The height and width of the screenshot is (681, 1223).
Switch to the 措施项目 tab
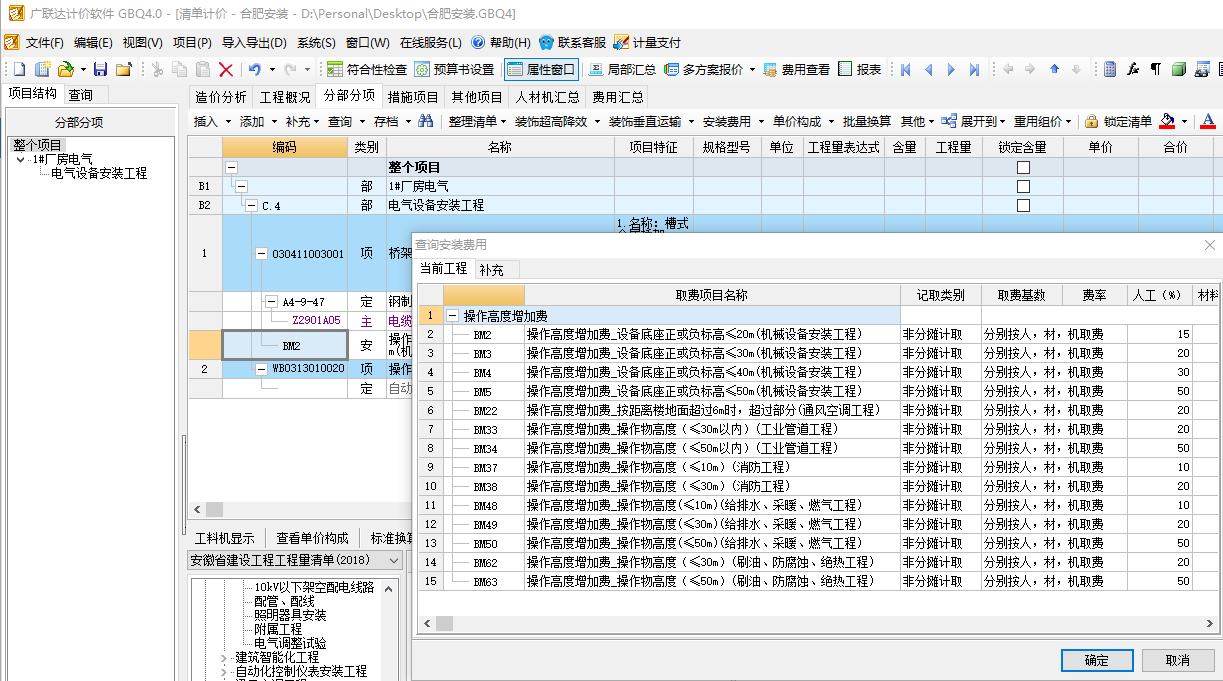[413, 97]
